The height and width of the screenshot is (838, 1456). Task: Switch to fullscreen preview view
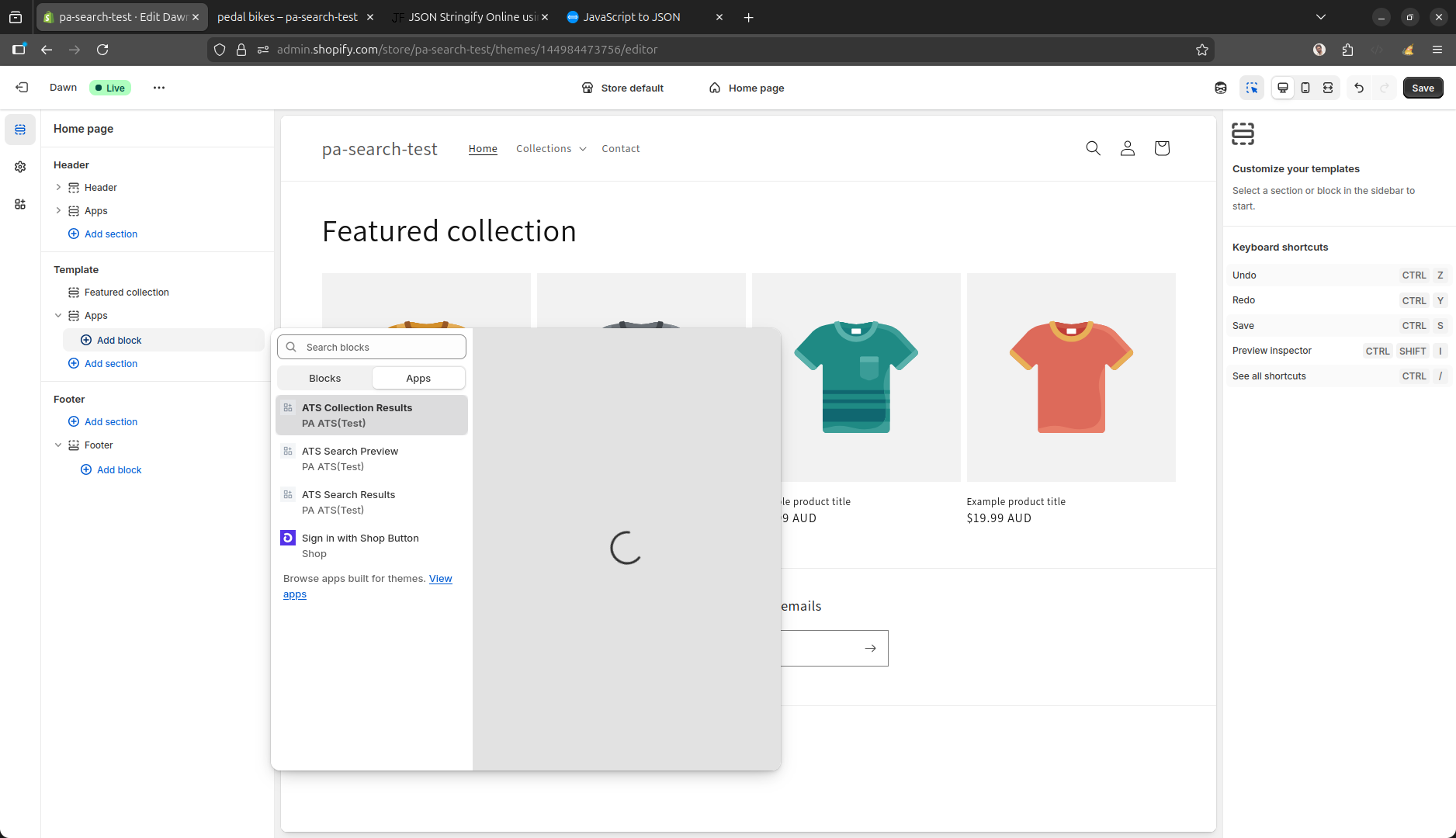[1328, 88]
